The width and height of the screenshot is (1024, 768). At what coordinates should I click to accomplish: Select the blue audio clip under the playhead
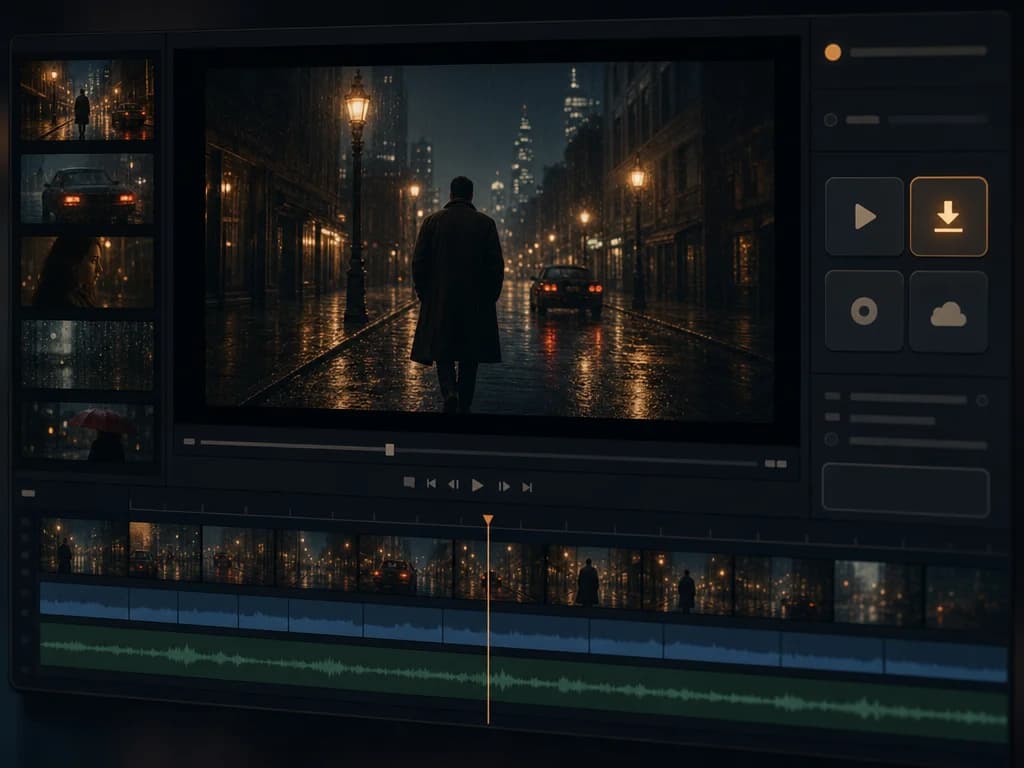pos(516,631)
